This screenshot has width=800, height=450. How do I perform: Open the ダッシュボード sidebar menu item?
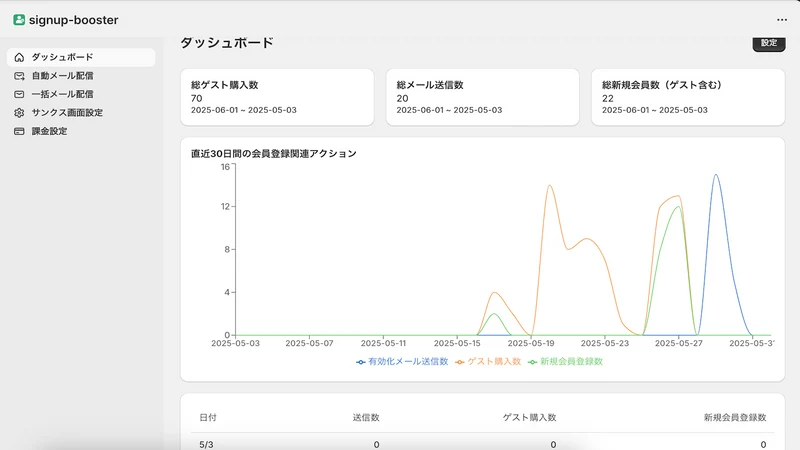(81, 57)
